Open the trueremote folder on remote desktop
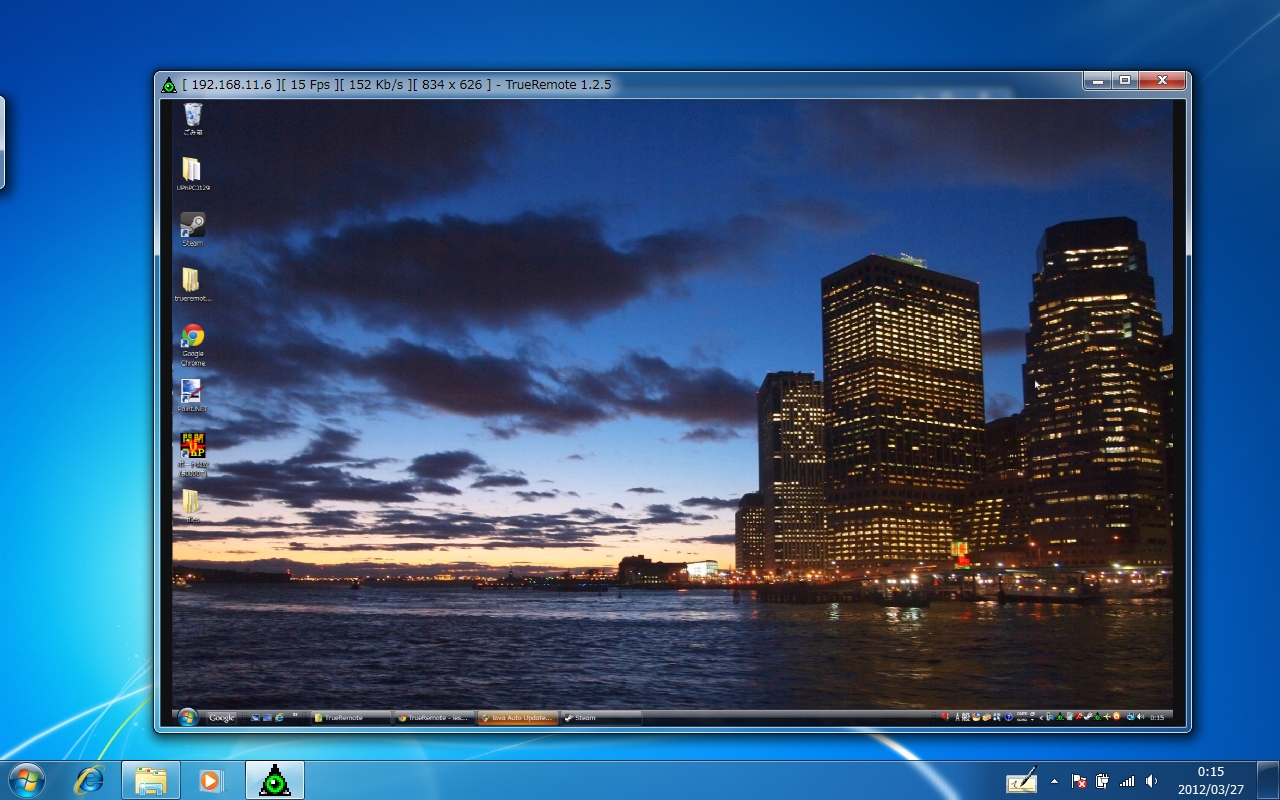 click(192, 283)
